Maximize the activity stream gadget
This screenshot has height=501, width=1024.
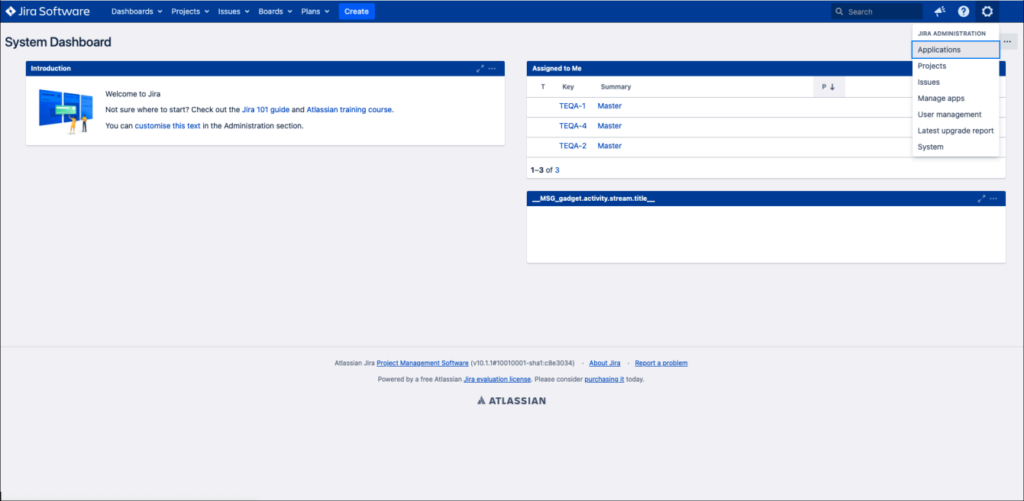981,199
